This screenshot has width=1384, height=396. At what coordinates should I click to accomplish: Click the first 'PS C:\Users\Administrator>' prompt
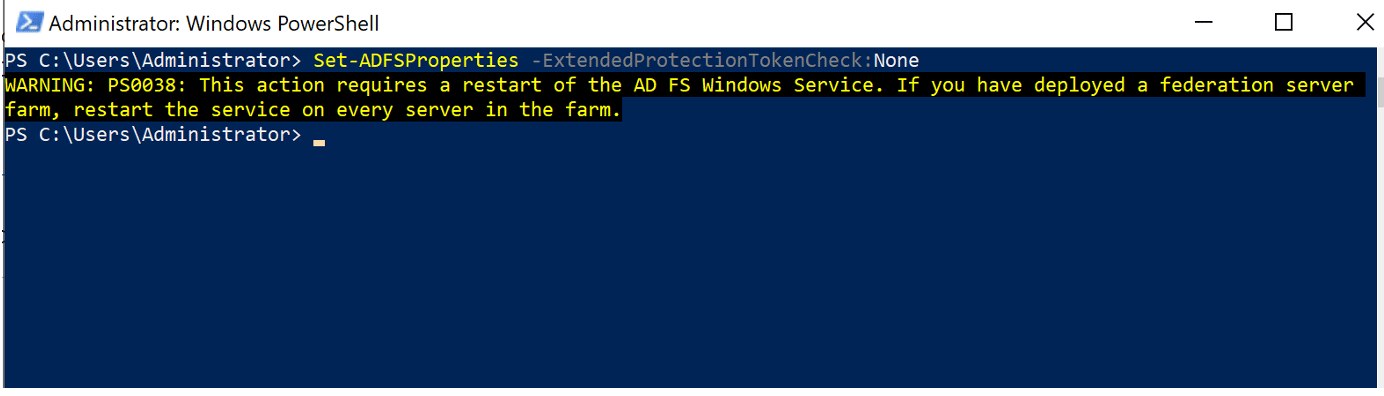tap(153, 60)
